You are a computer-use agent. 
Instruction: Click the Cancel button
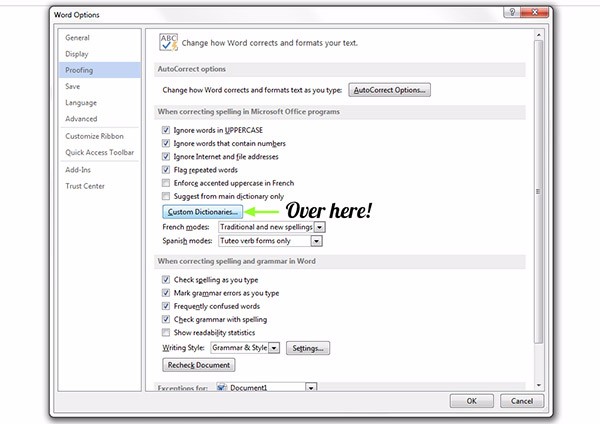(522, 401)
